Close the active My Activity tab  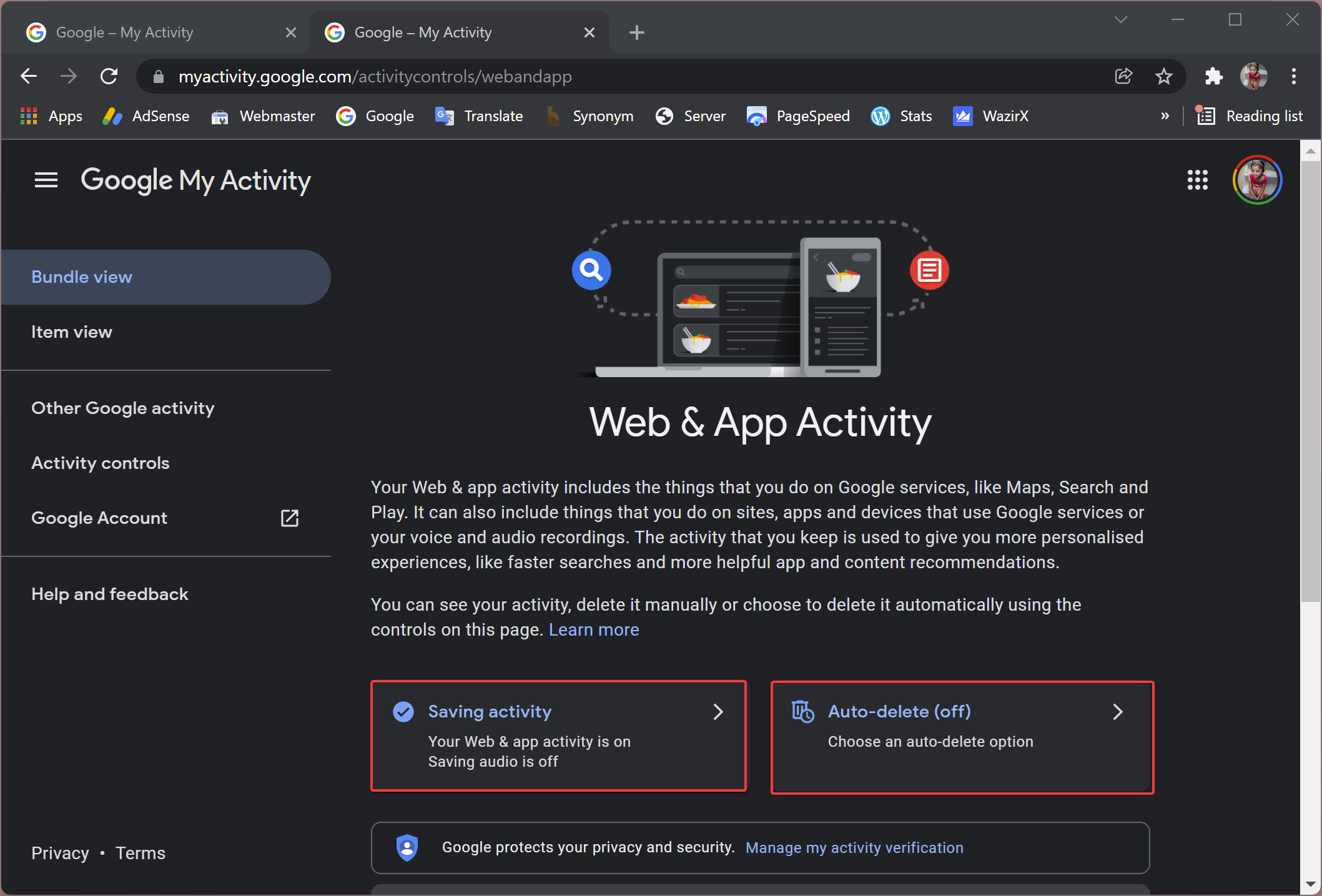(589, 32)
